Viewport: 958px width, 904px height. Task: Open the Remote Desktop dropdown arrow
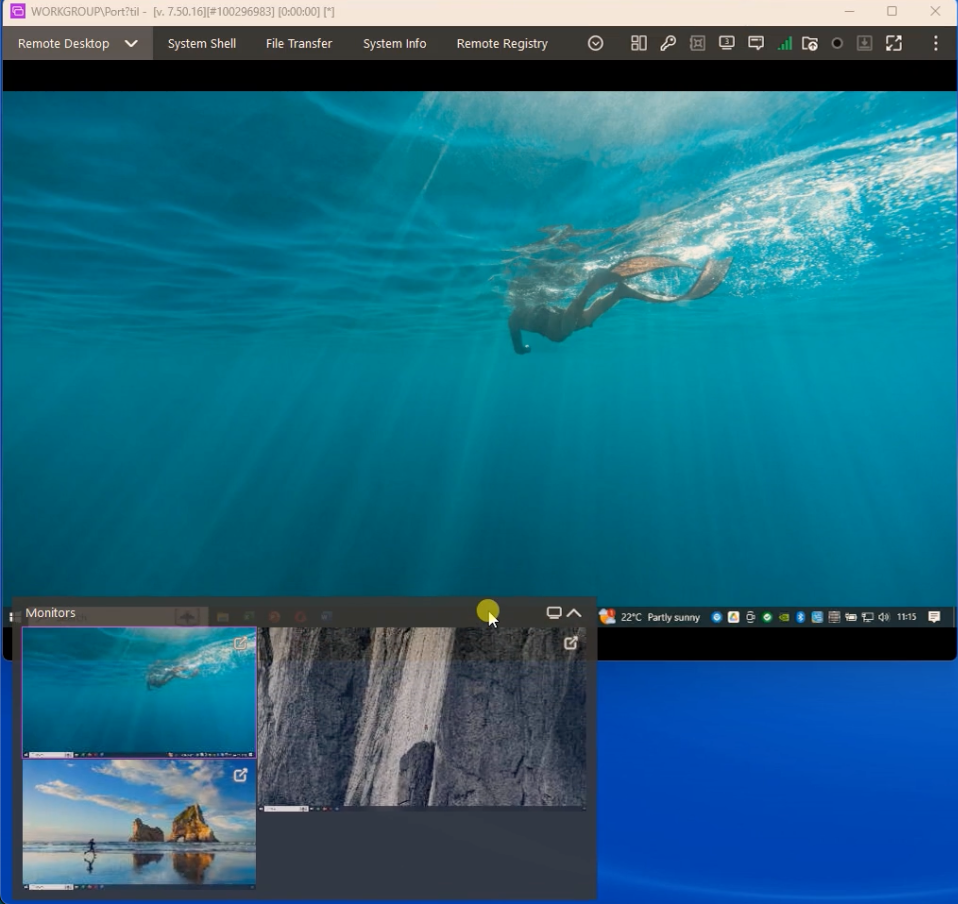[131, 44]
